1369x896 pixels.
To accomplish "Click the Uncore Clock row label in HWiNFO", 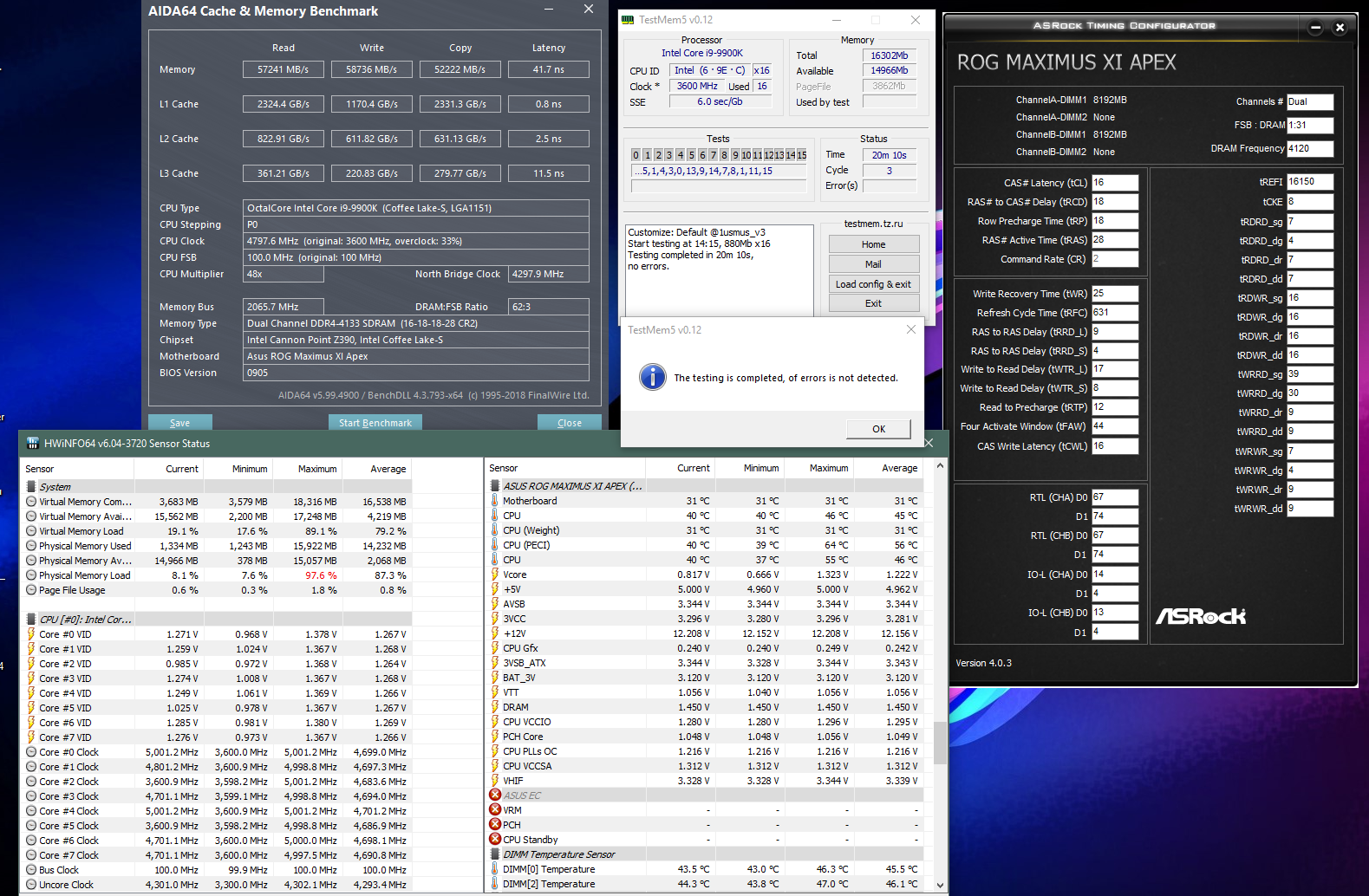I will pyautogui.click(x=66, y=885).
